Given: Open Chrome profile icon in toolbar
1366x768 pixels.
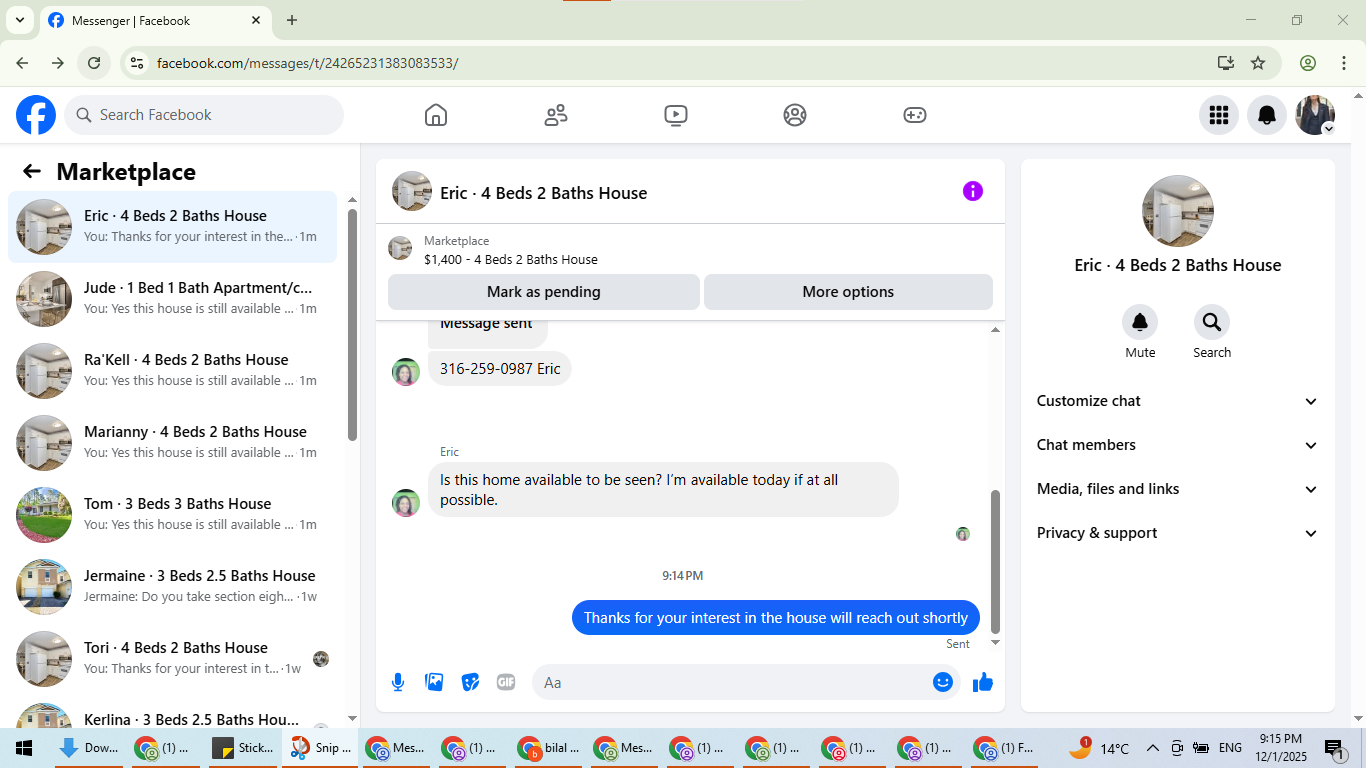Looking at the screenshot, I should (x=1308, y=63).
